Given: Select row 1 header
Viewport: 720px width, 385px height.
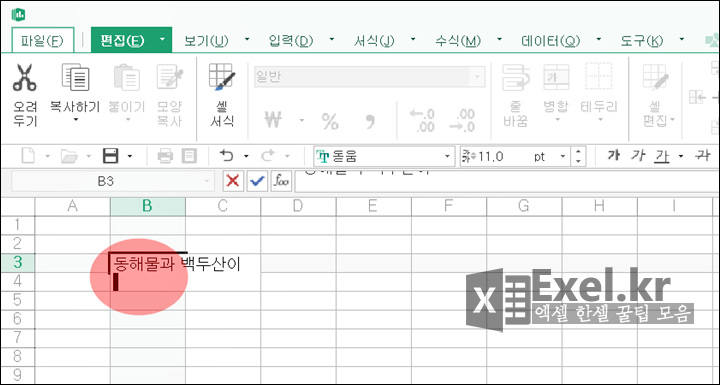Looking at the screenshot, I should coord(17,225).
